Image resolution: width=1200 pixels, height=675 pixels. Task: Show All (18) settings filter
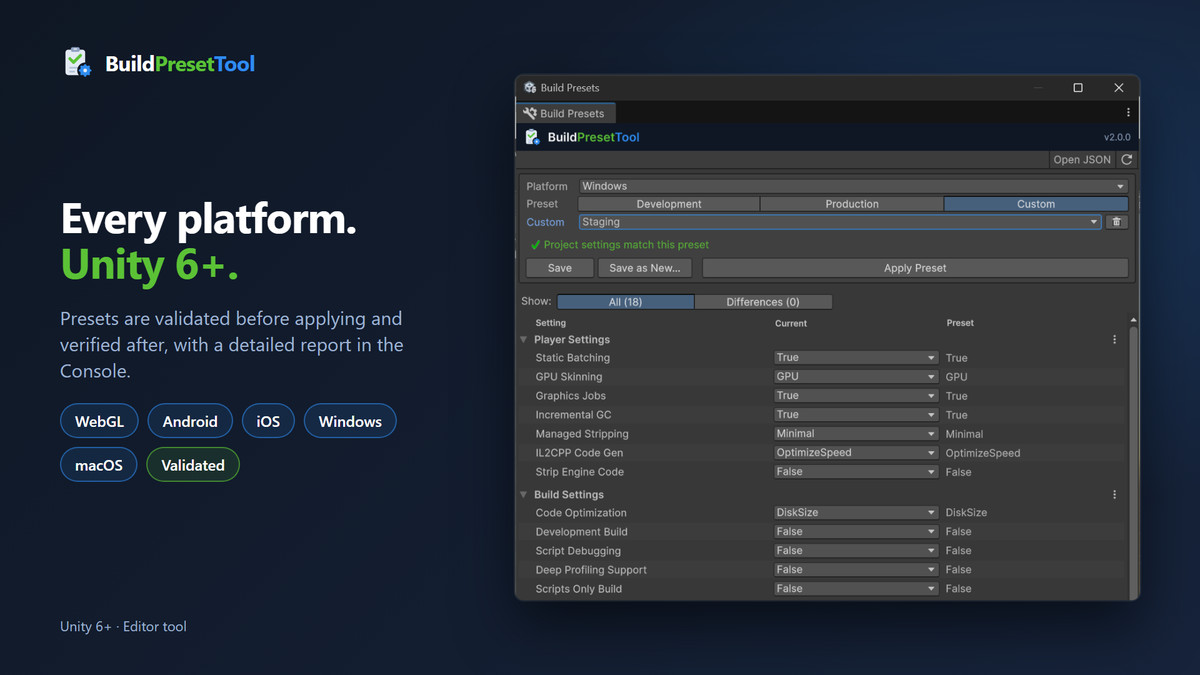[x=625, y=302]
